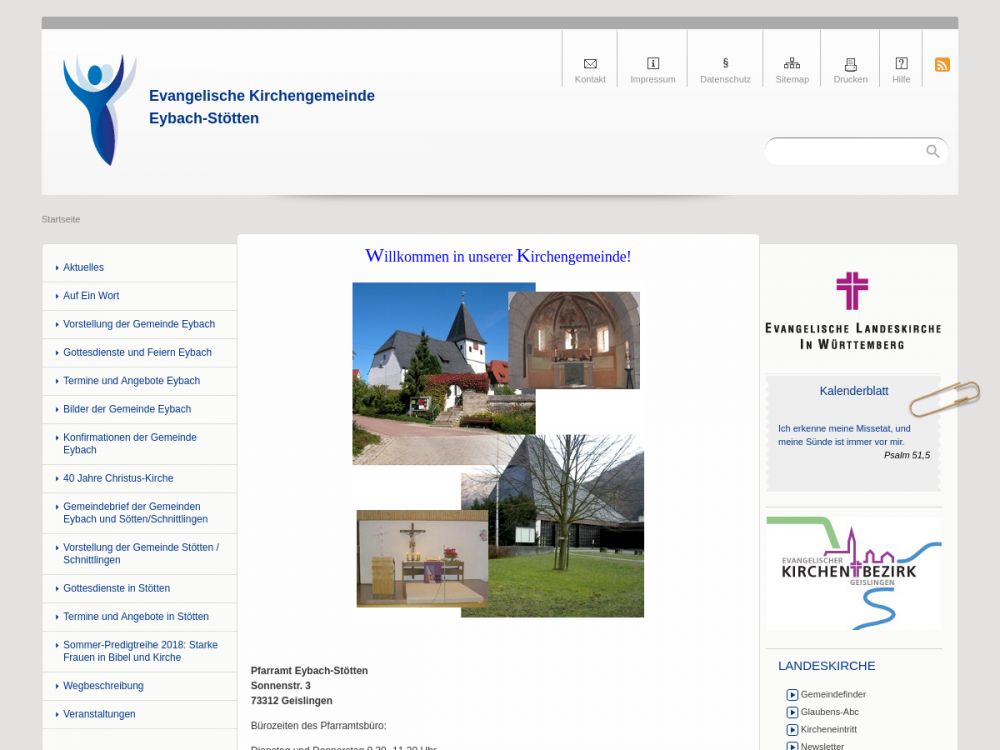This screenshot has height=750, width=1000.
Task: Click the church community logo
Action: coord(99,110)
